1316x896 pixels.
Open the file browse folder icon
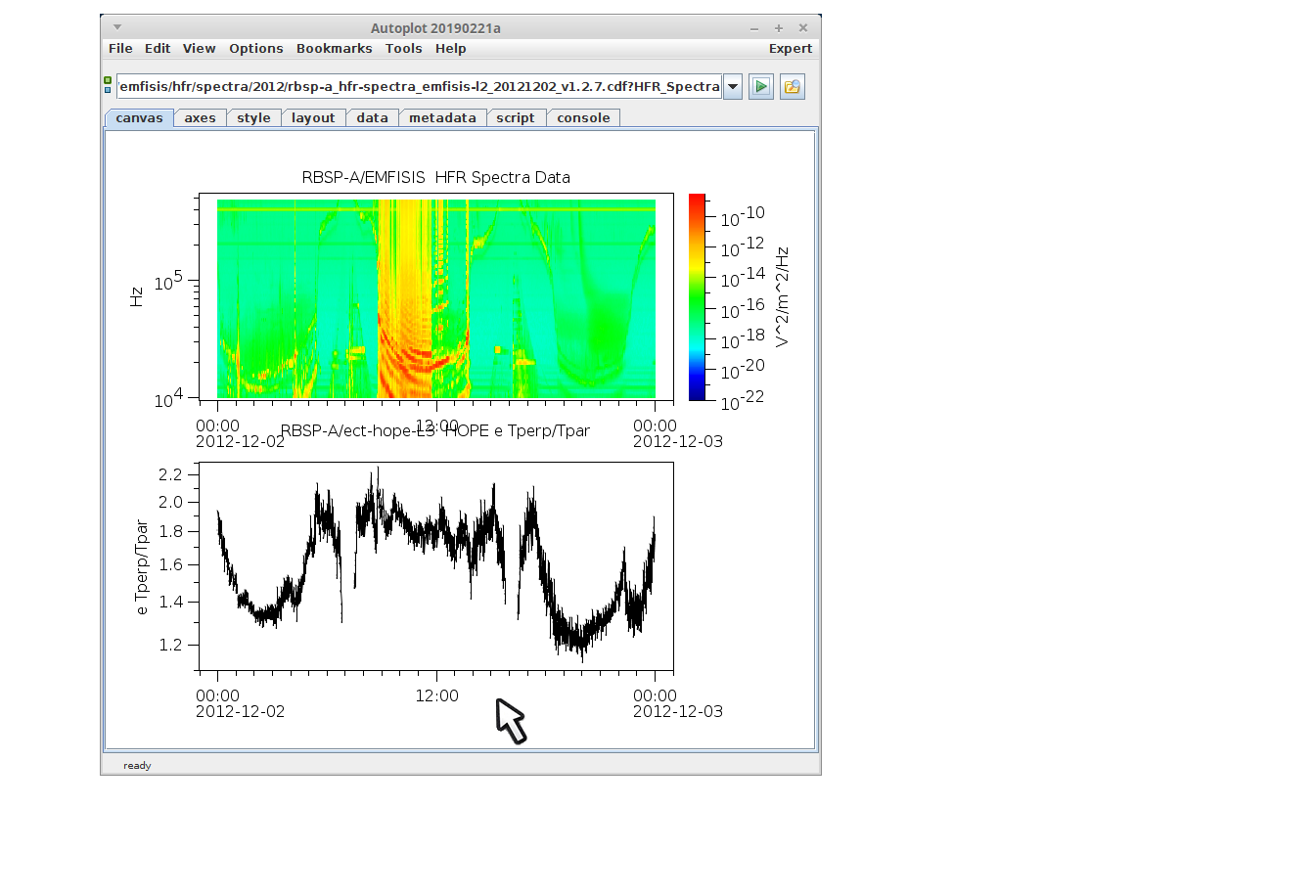click(x=792, y=87)
